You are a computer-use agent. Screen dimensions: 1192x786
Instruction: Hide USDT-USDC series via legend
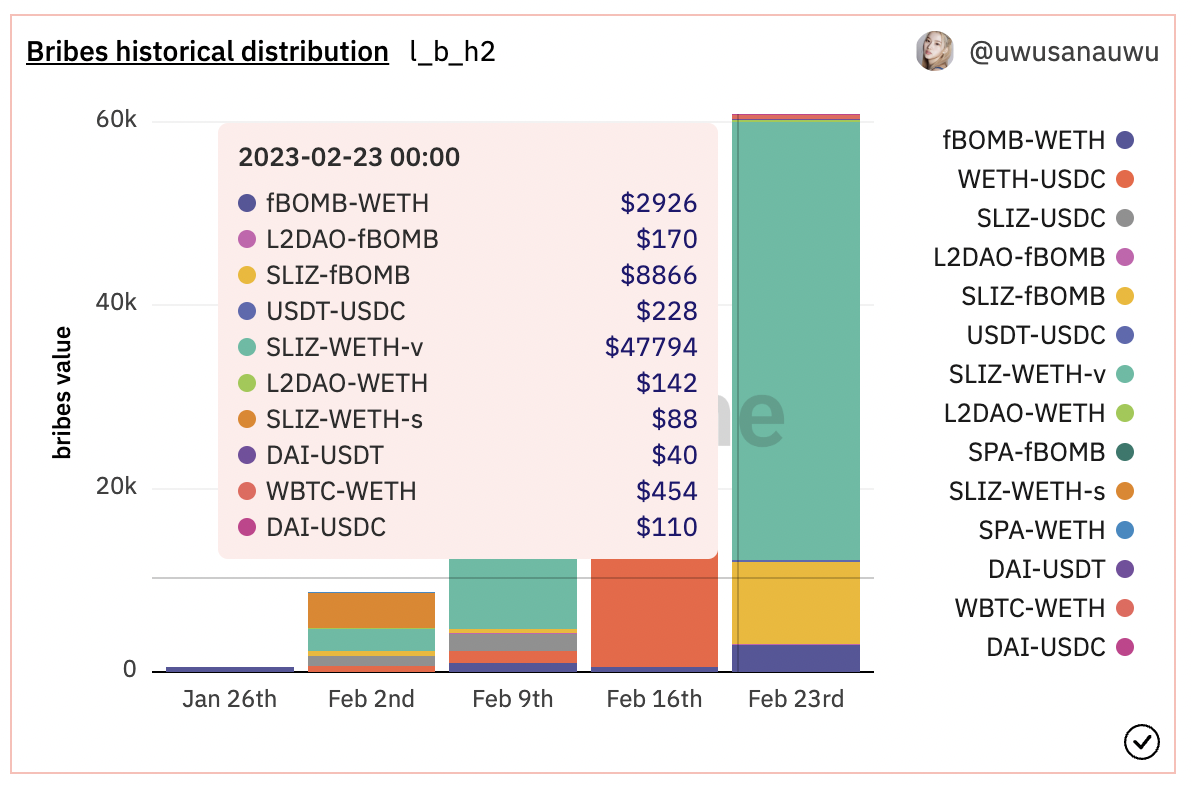tap(1049, 336)
